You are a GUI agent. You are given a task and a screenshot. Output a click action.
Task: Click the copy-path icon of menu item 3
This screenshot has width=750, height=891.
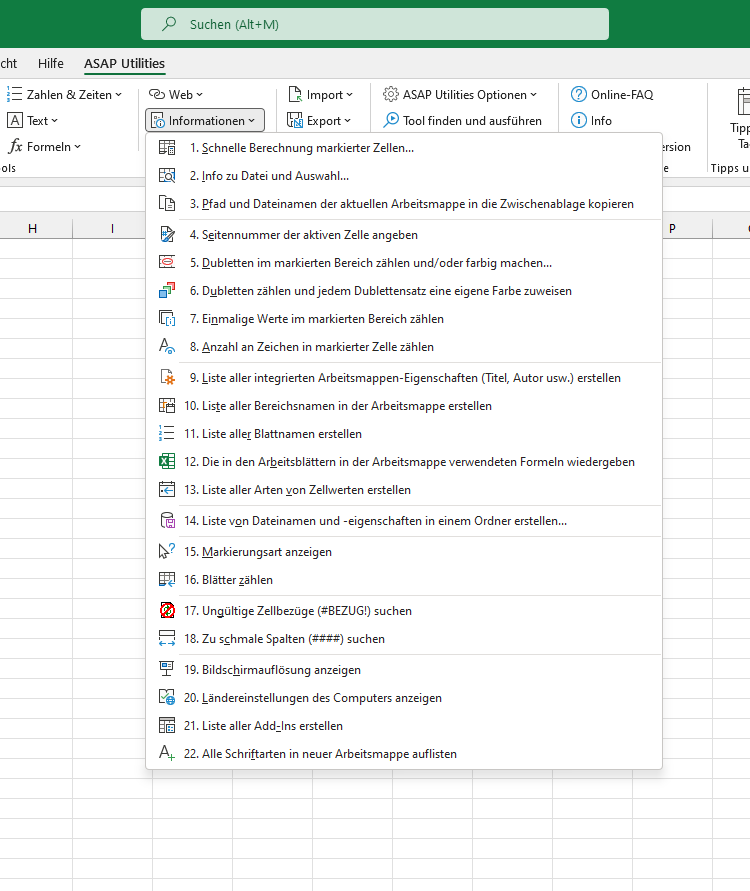click(167, 203)
